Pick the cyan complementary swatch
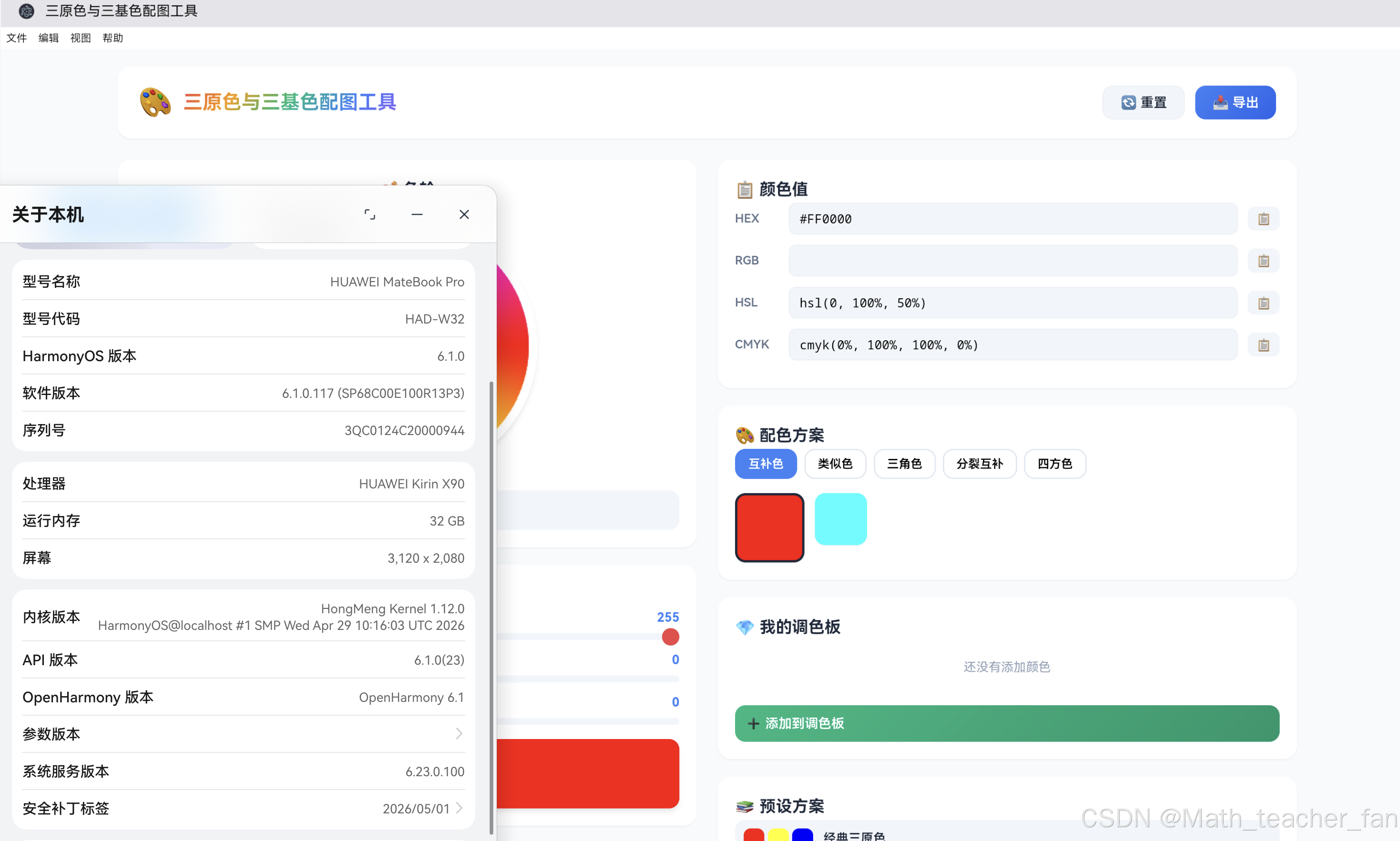Viewport: 1400px width, 841px height. point(840,519)
